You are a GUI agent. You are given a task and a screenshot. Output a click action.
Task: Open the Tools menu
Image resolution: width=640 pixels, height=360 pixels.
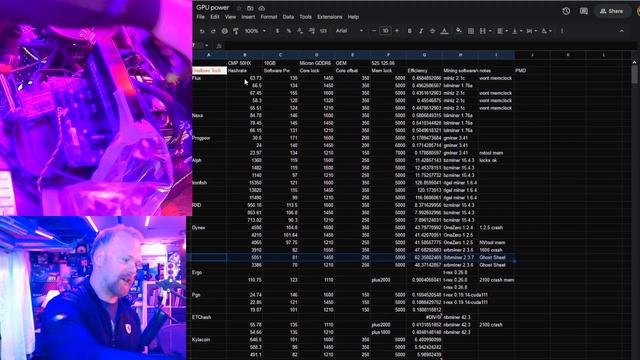tap(305, 17)
